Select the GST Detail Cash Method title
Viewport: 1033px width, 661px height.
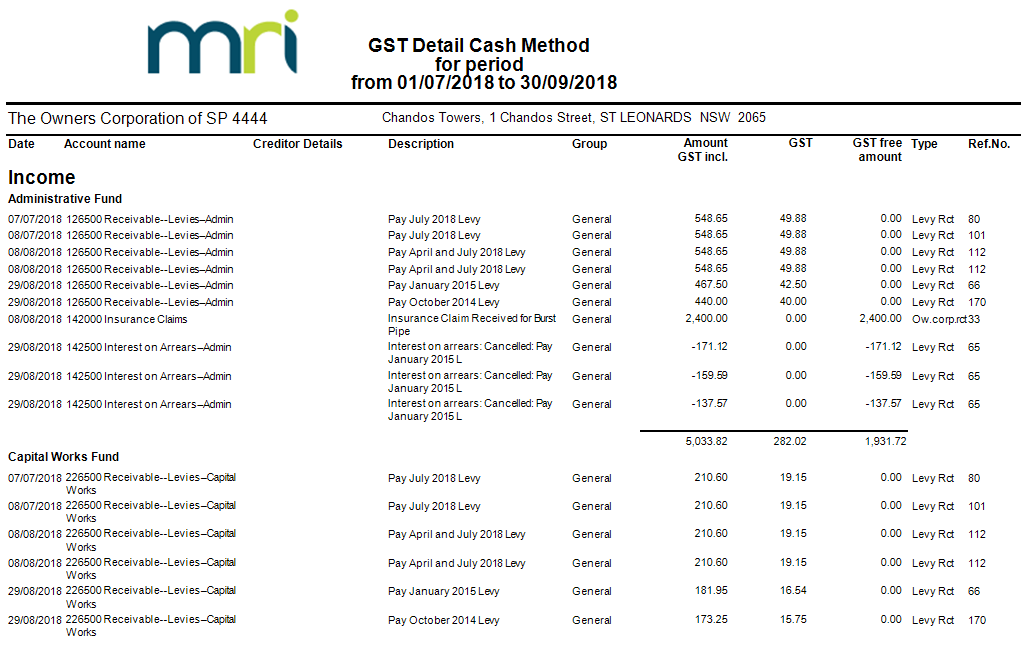(478, 45)
